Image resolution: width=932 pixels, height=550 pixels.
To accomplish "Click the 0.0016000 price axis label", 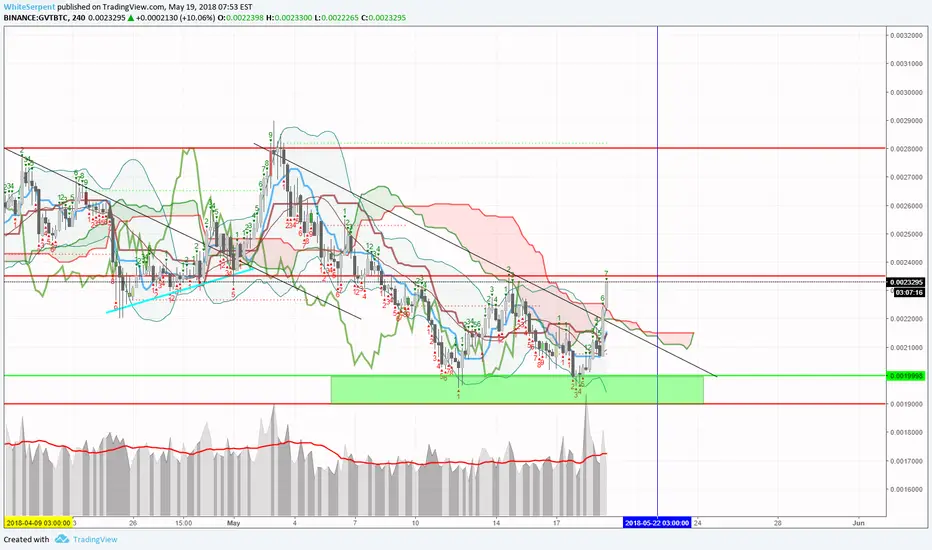I will pyautogui.click(x=906, y=490).
